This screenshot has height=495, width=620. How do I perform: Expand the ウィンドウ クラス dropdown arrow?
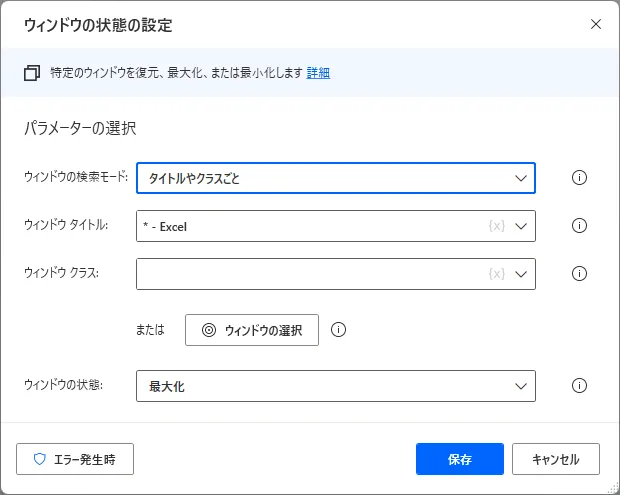pyautogui.click(x=520, y=274)
